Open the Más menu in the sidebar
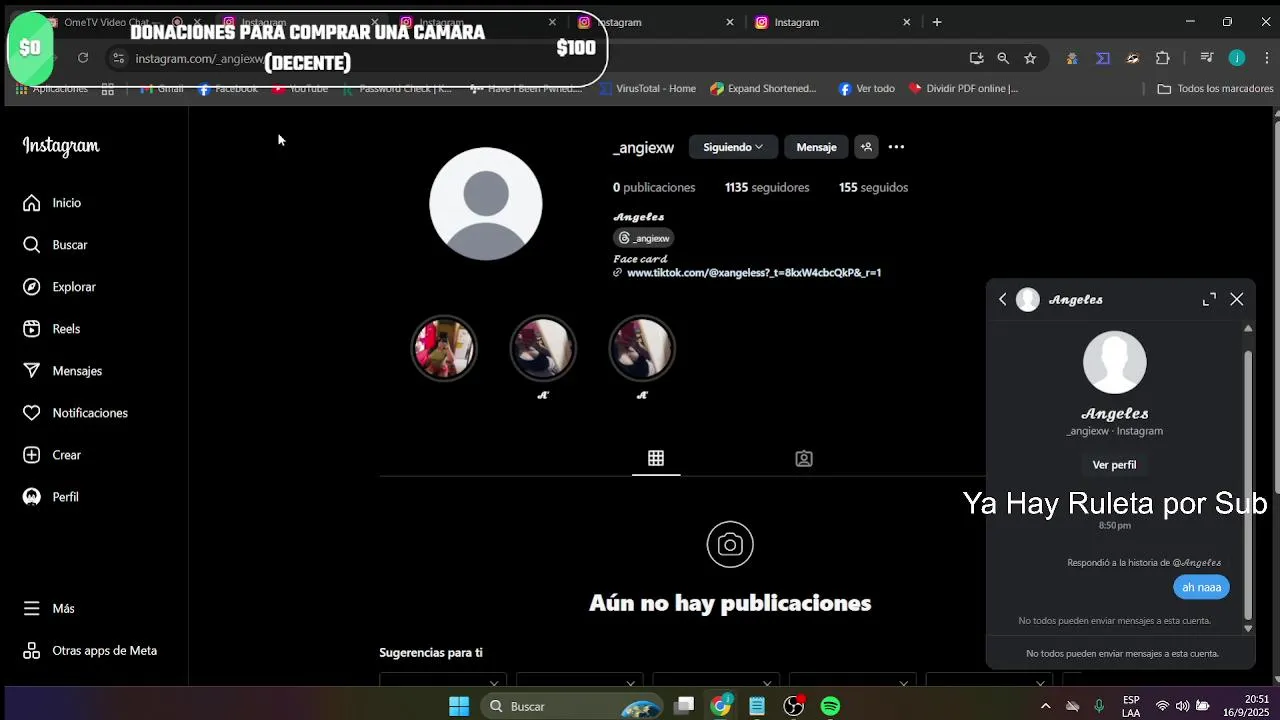 pyautogui.click(x=49, y=609)
